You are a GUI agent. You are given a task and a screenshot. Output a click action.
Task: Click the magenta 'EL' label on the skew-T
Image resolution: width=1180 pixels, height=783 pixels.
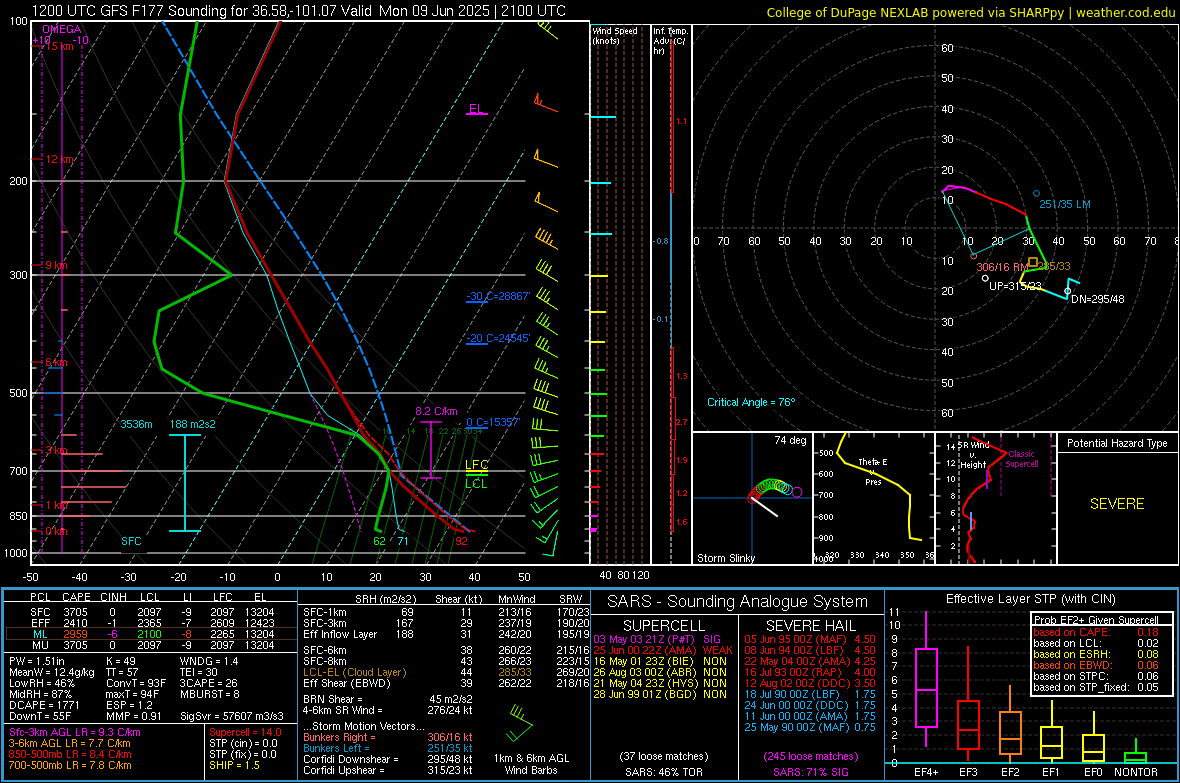pos(476,108)
